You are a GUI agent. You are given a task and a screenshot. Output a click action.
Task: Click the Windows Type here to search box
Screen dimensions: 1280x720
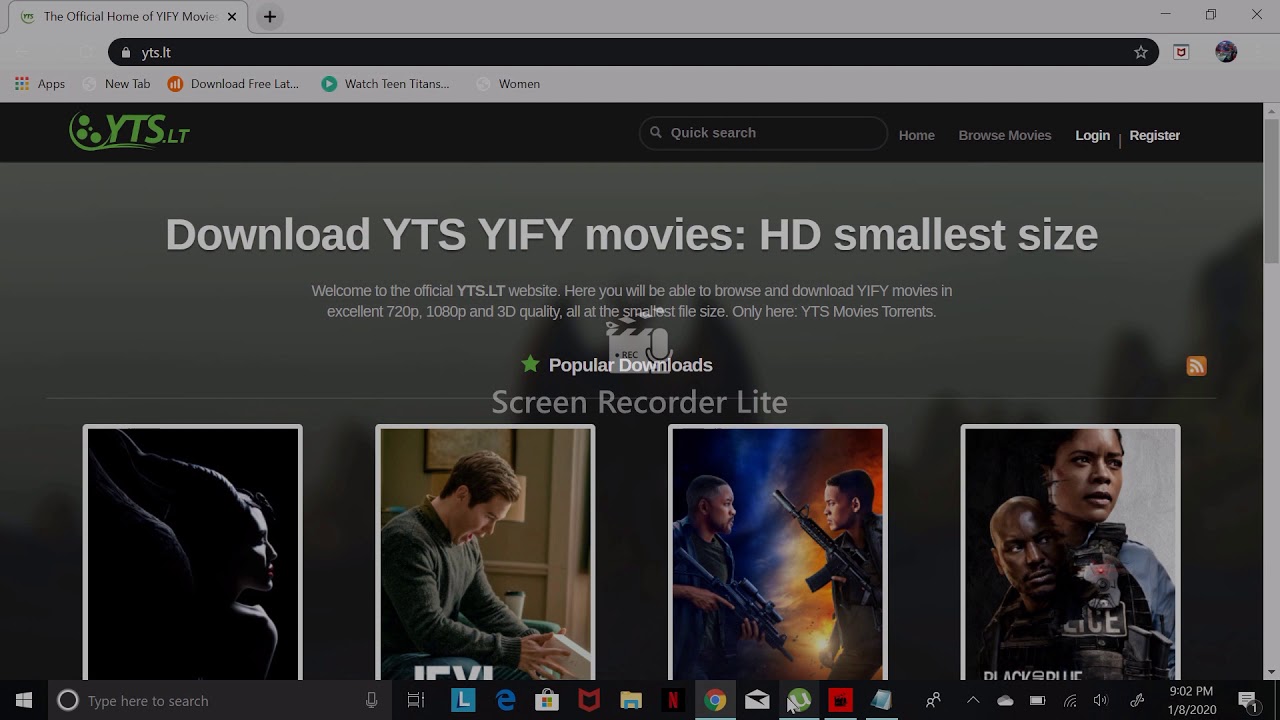[220, 701]
